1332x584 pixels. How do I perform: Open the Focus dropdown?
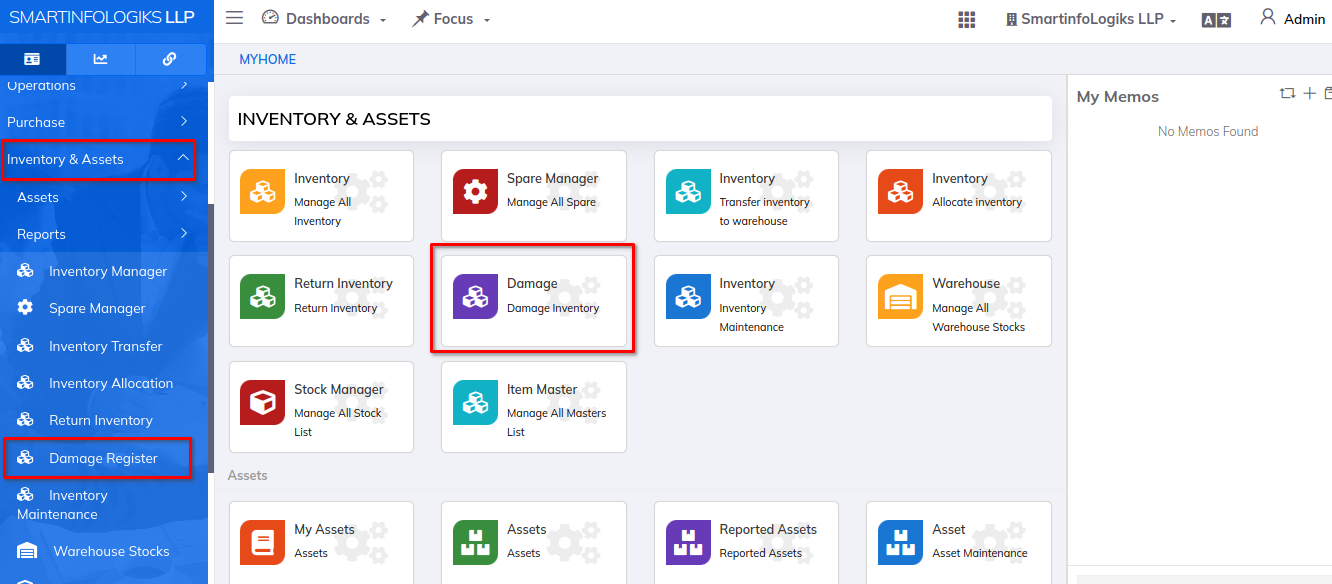coord(451,19)
